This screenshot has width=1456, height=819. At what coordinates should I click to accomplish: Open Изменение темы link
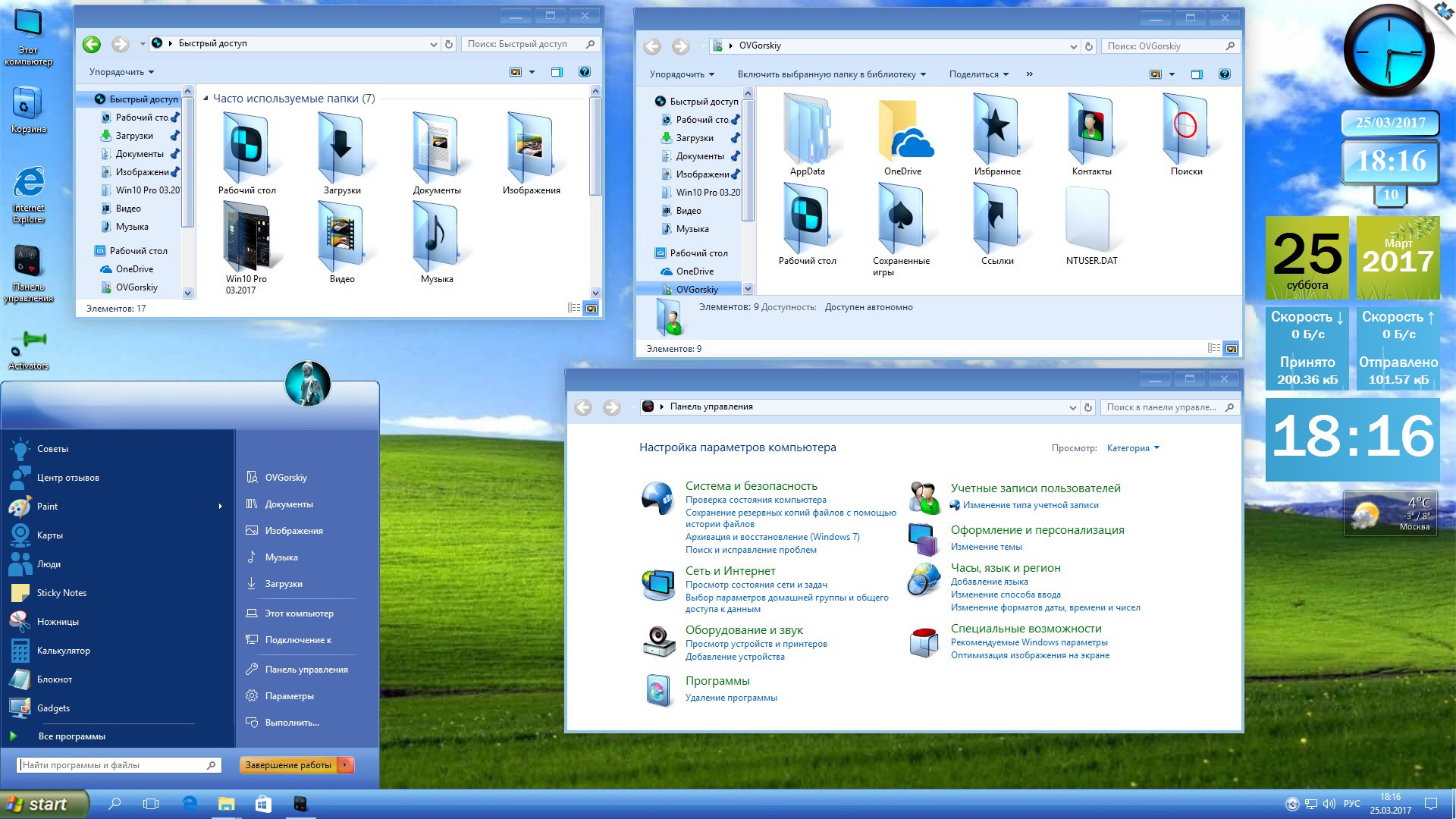pyautogui.click(x=986, y=547)
